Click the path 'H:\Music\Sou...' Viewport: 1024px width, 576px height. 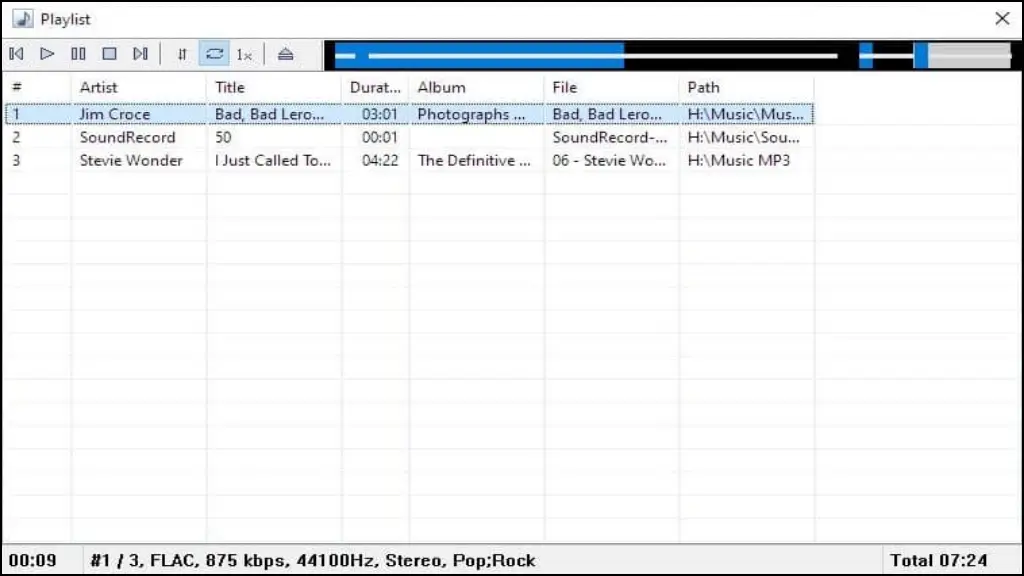click(743, 138)
